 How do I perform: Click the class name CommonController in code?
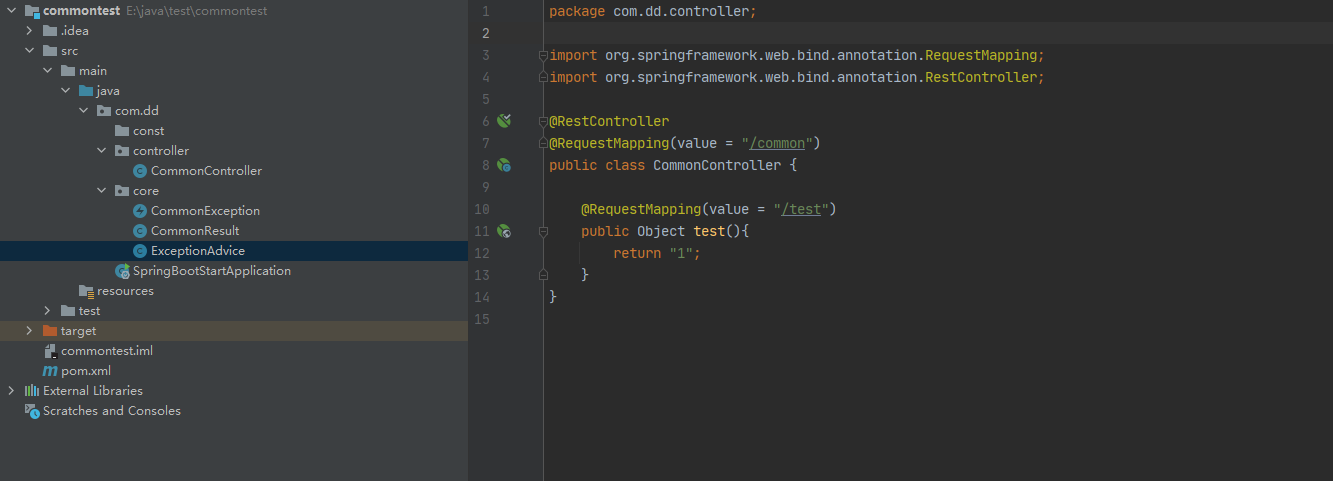(717, 165)
